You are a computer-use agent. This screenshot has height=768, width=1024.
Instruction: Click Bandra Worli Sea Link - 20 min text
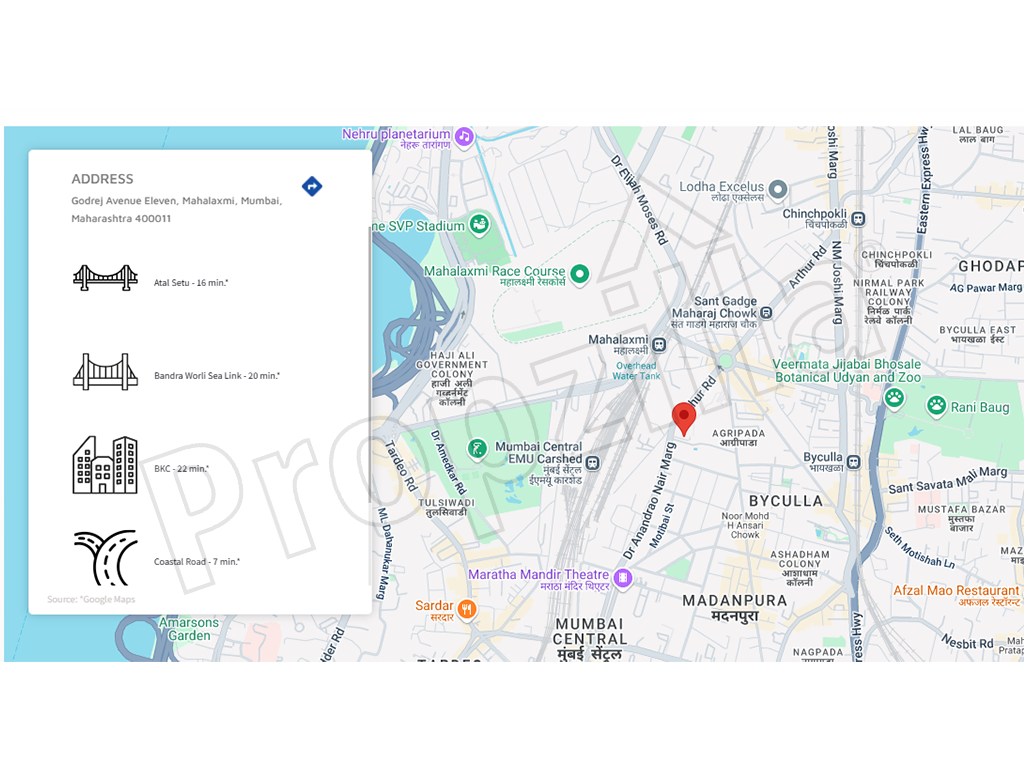(217, 376)
